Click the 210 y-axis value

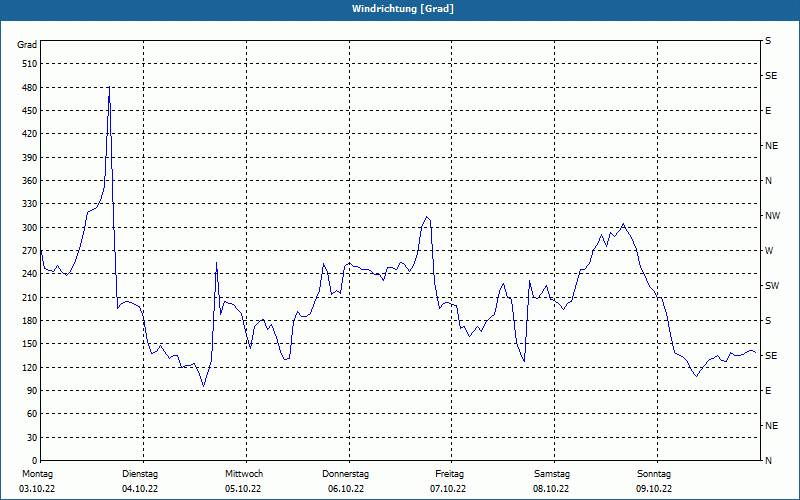30,297
